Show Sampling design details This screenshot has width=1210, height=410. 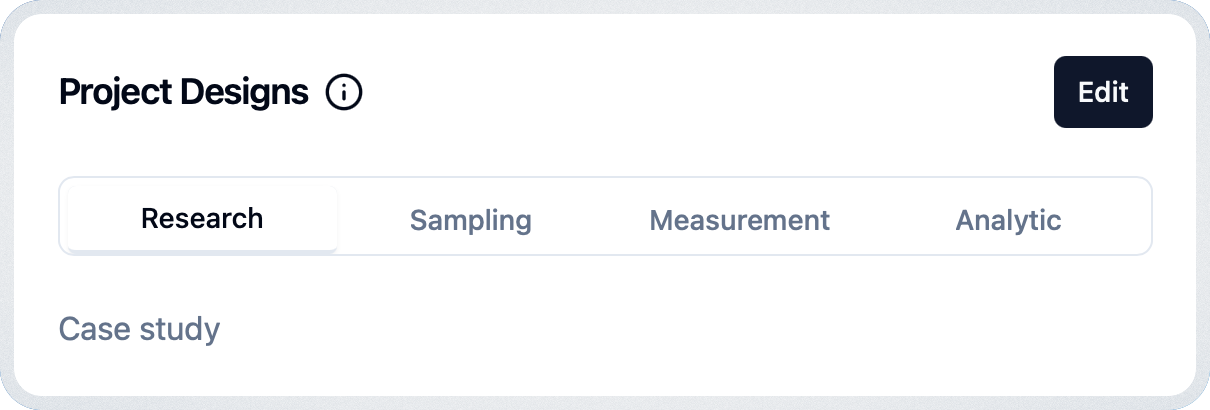point(471,220)
